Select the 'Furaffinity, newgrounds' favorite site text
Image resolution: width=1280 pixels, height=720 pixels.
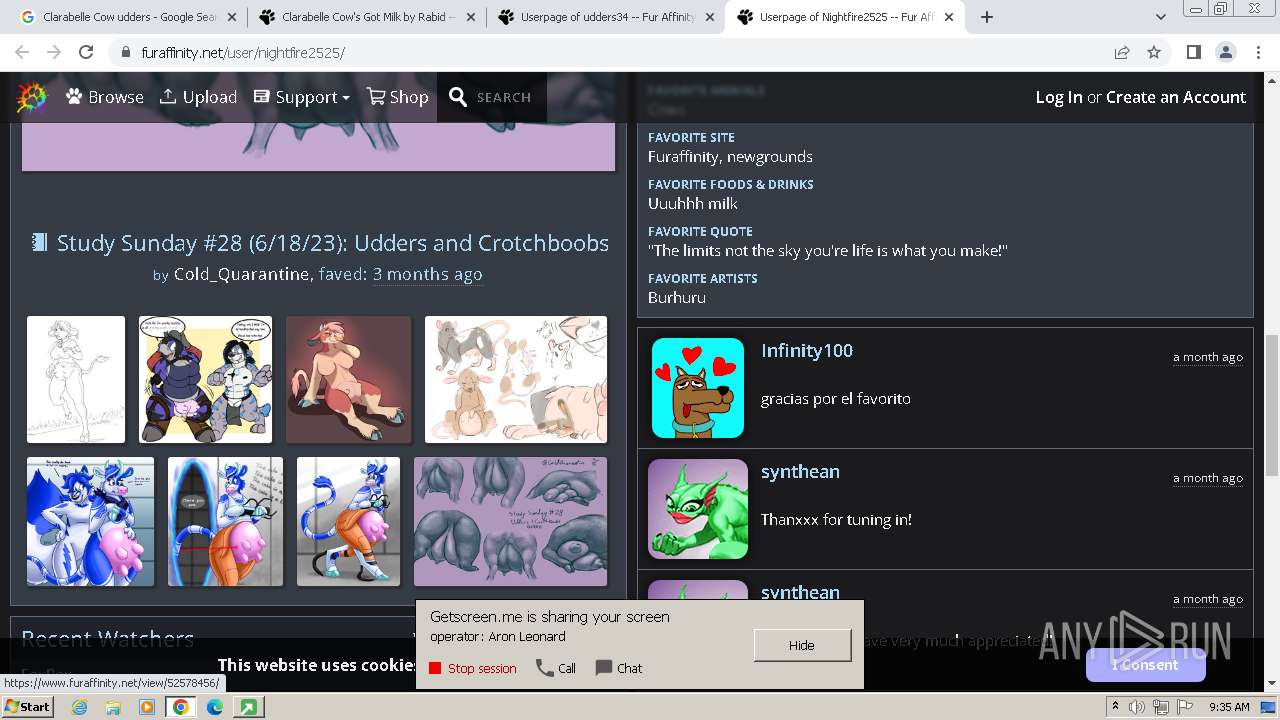(x=730, y=157)
